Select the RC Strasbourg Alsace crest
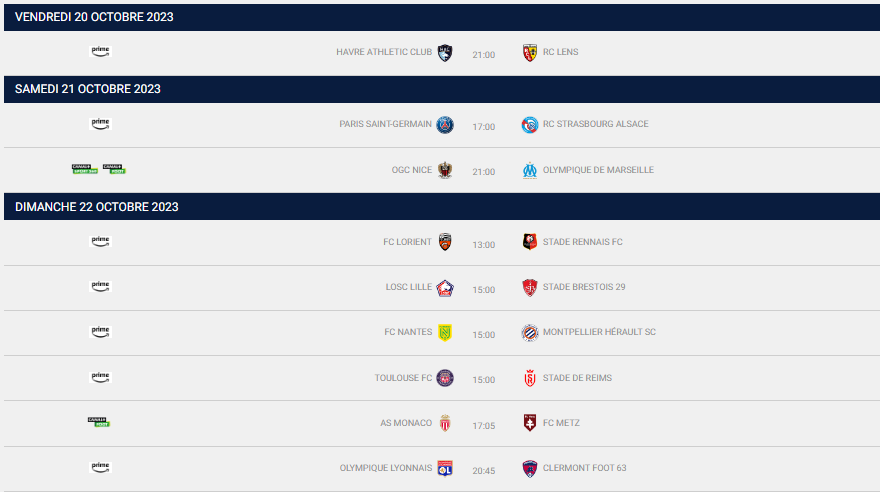This screenshot has height=492, width=880. (530, 125)
